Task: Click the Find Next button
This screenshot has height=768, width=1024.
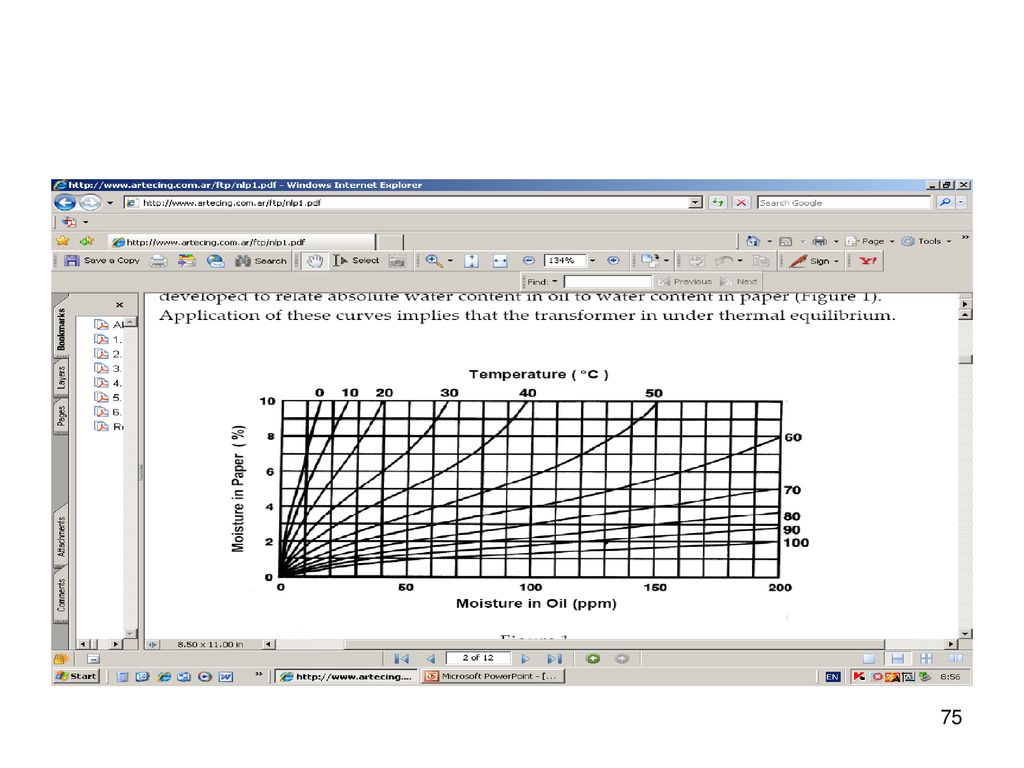Action: (739, 281)
